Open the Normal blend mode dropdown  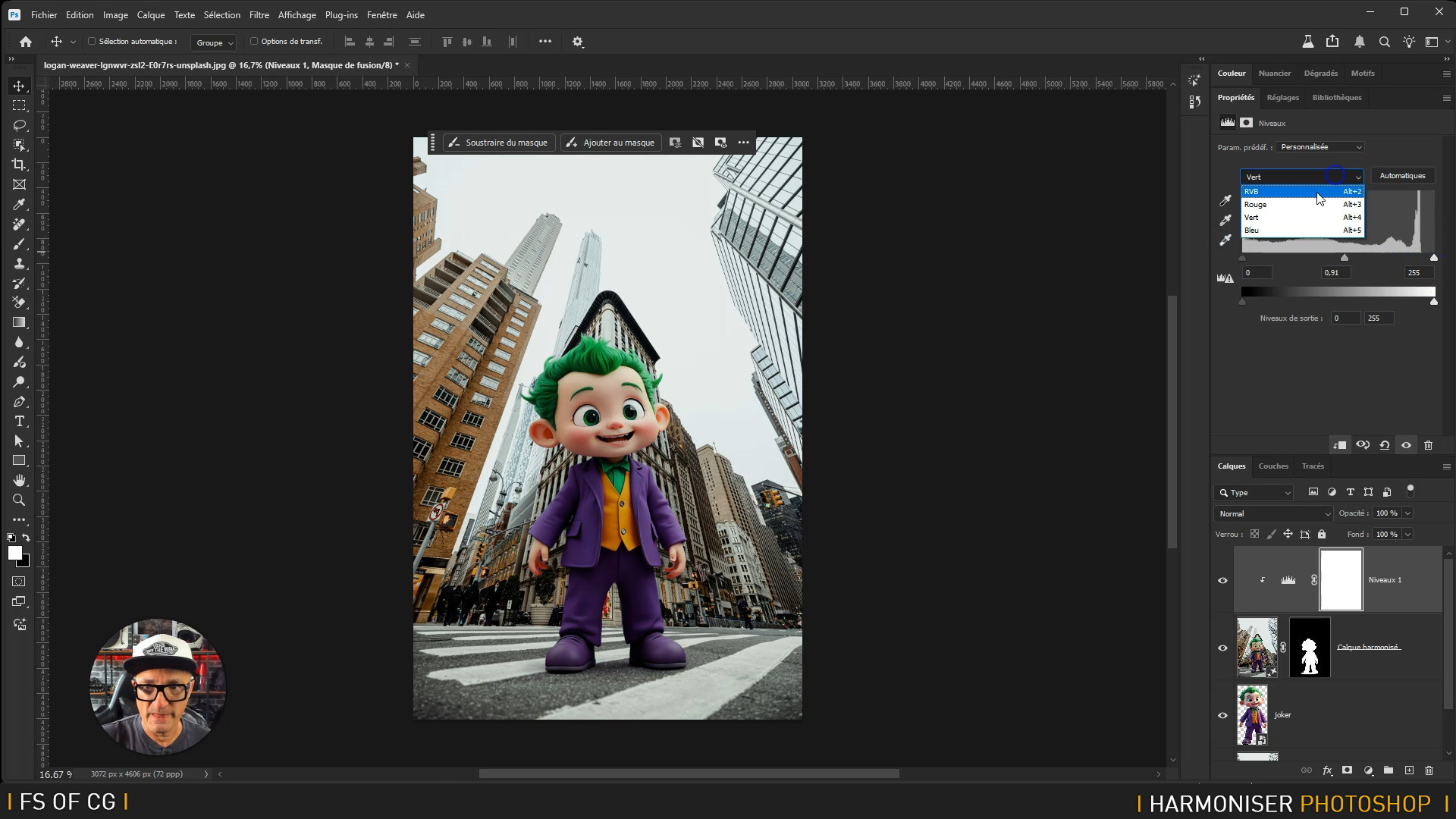1274,514
